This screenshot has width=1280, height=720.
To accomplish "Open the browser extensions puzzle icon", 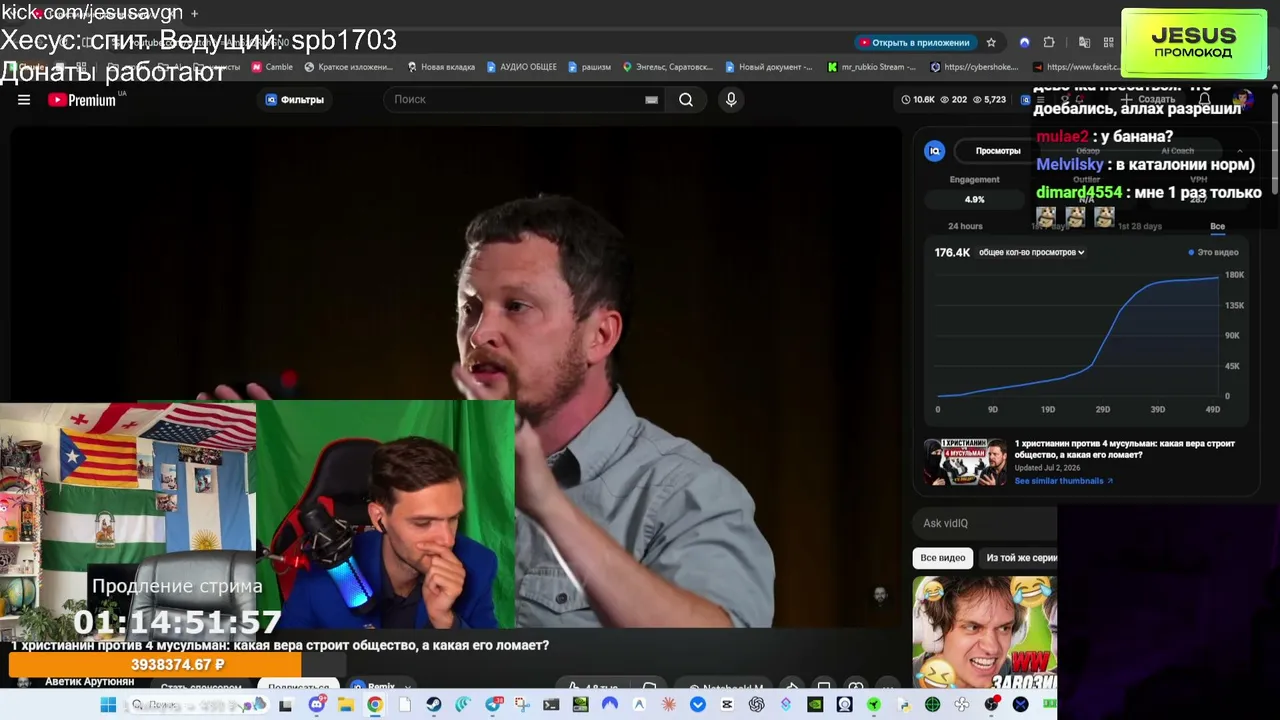I will (1049, 43).
